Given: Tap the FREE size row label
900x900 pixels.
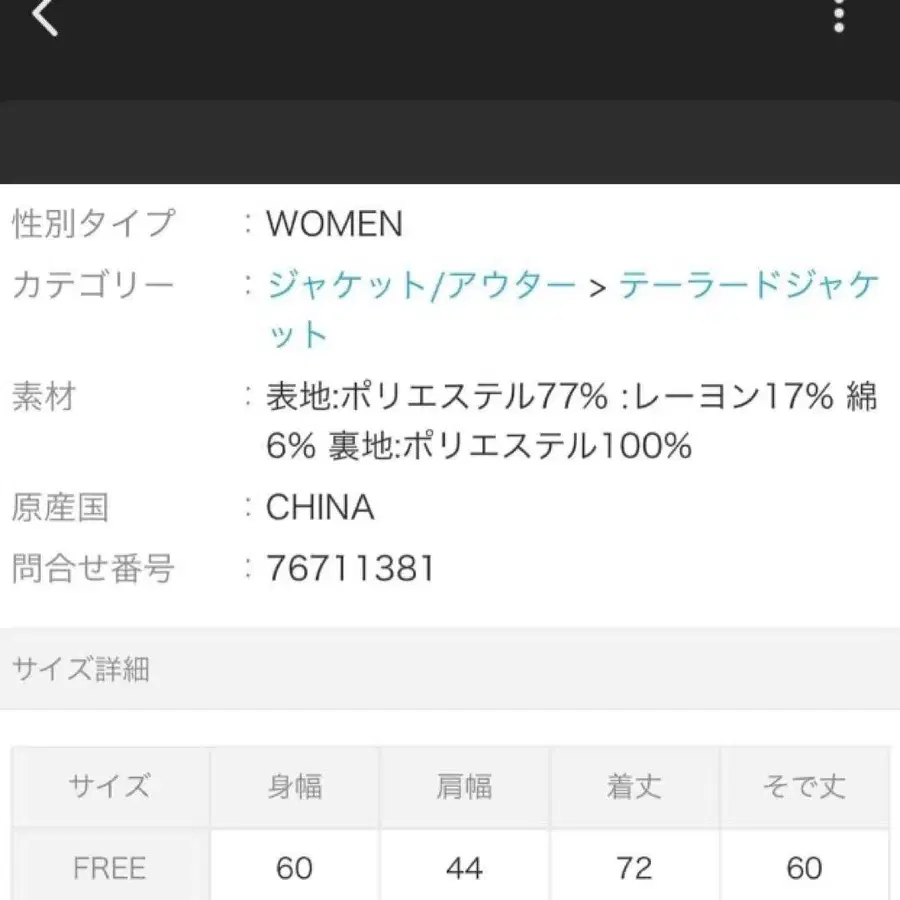Looking at the screenshot, I should (x=110, y=866).
